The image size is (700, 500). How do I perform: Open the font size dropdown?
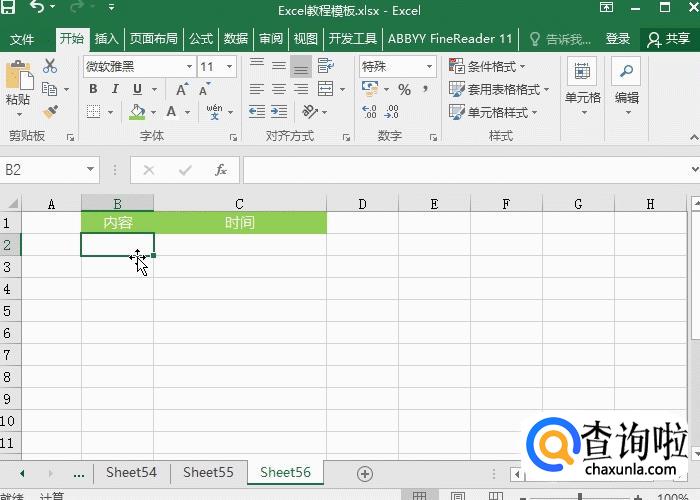(x=229, y=67)
